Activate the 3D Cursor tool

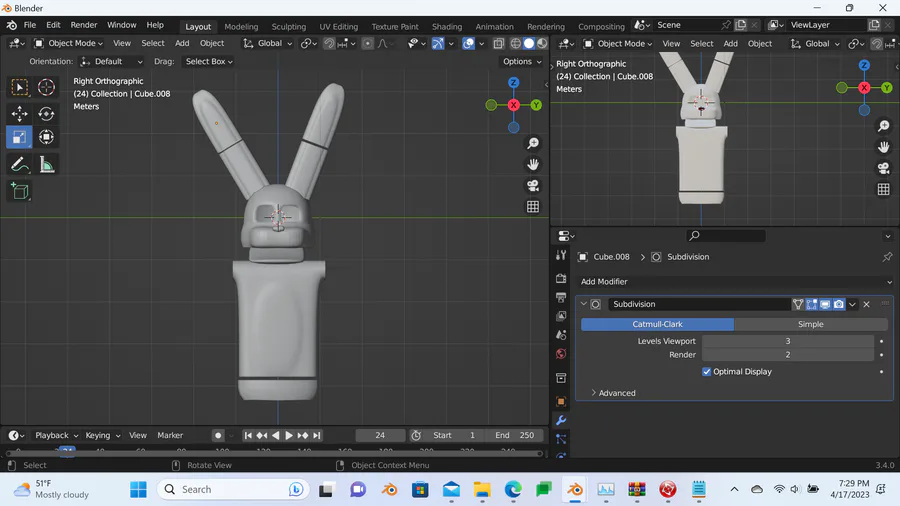(46, 88)
